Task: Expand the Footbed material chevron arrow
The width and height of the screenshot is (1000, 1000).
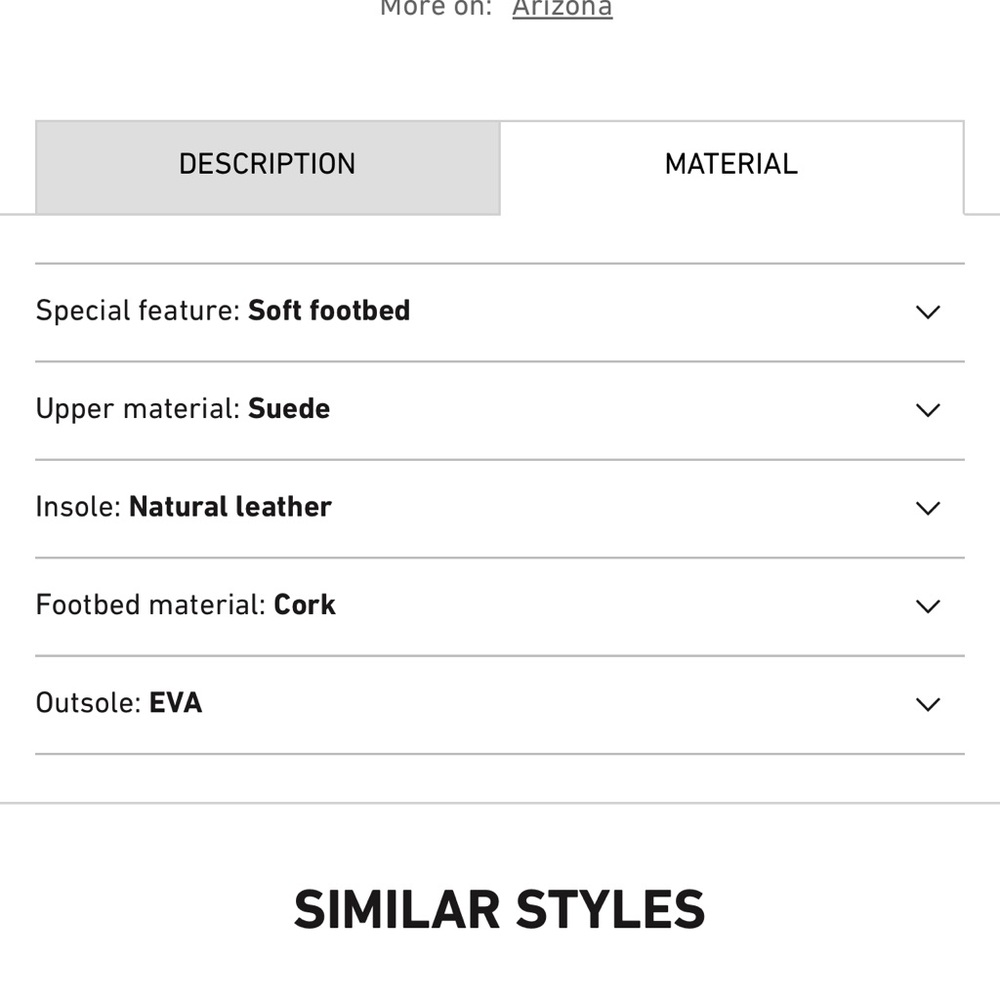Action: click(x=927, y=606)
